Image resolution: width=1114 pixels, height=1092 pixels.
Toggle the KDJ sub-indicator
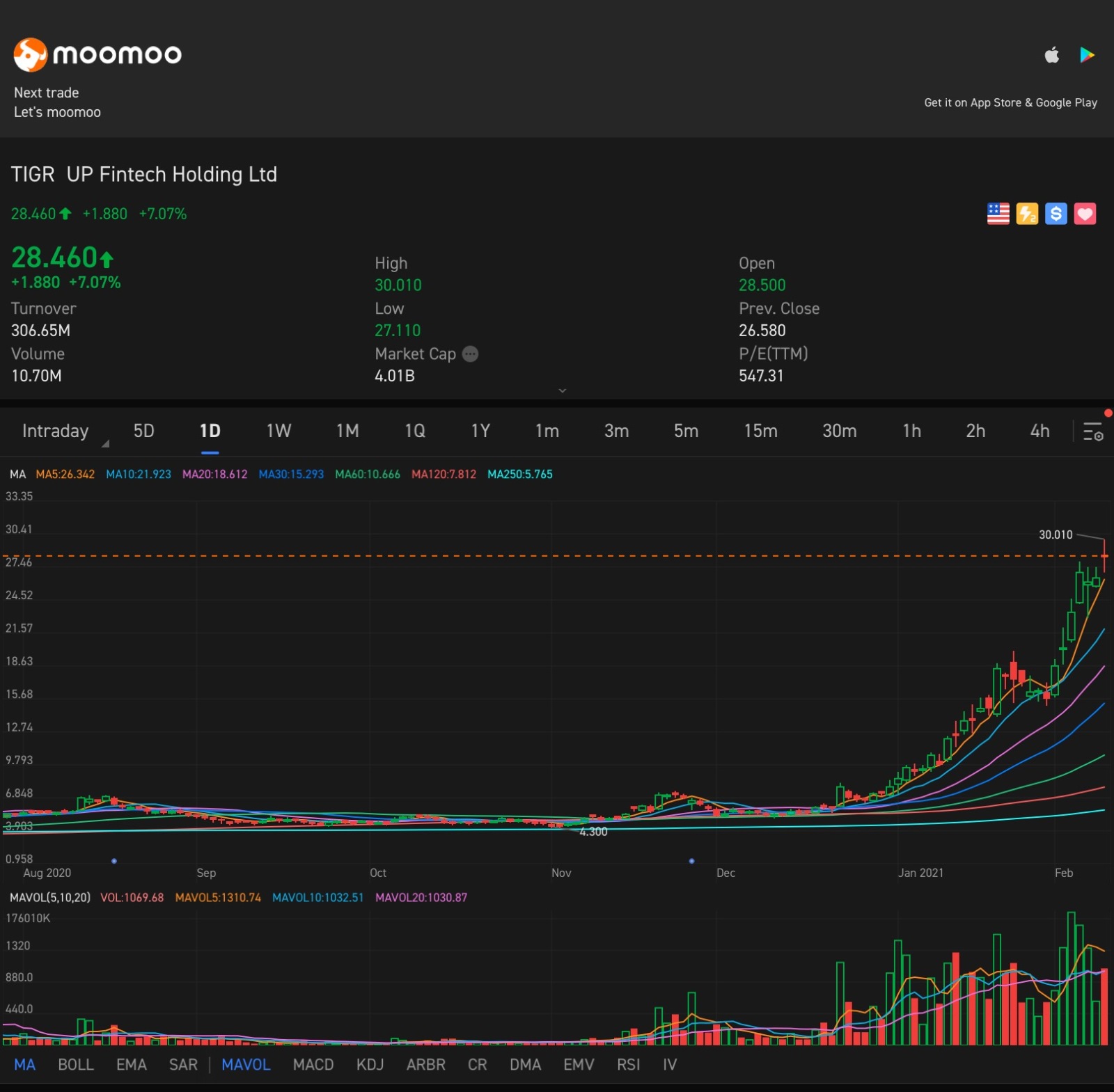click(370, 1064)
